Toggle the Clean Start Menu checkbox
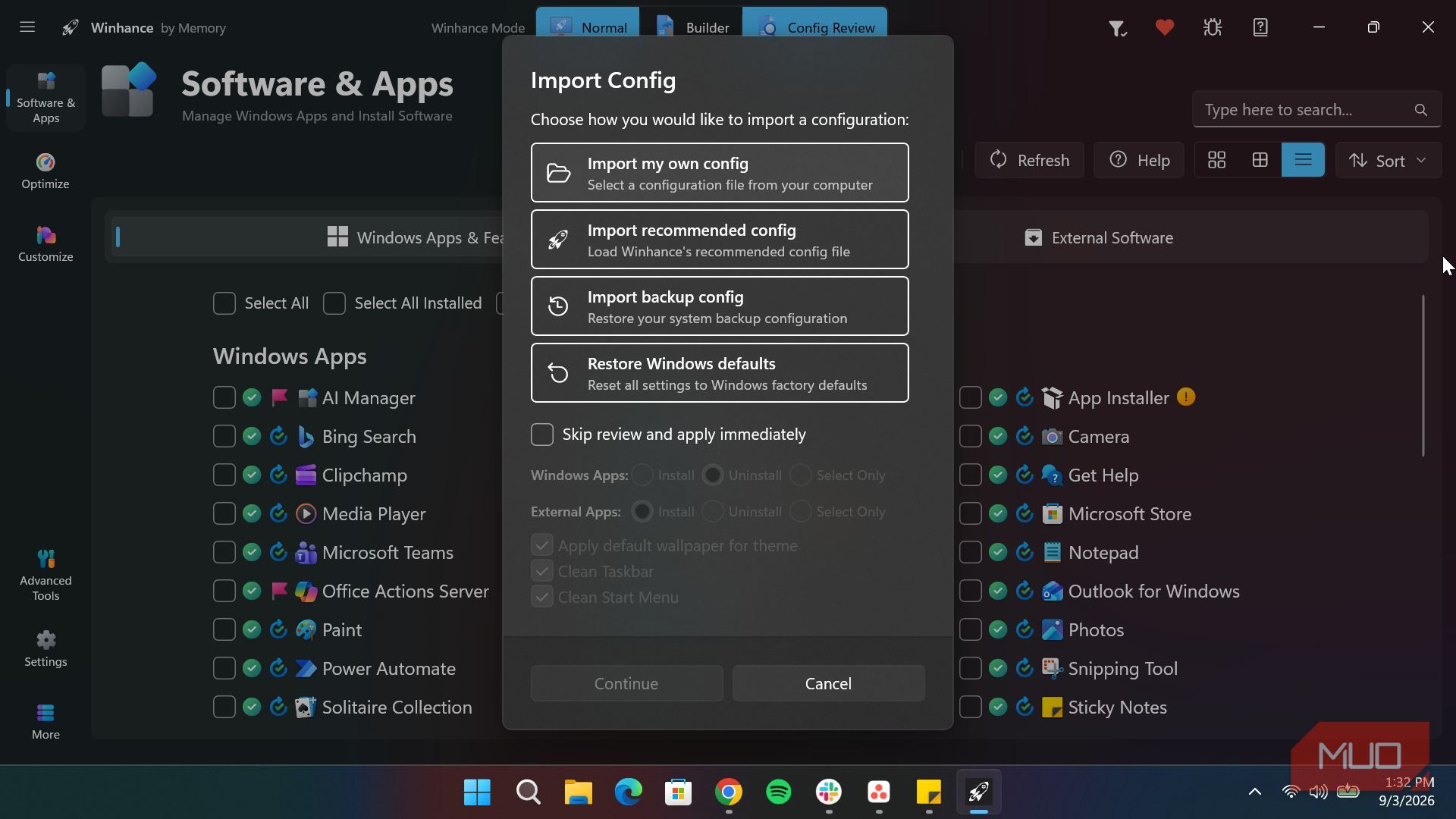 542,597
